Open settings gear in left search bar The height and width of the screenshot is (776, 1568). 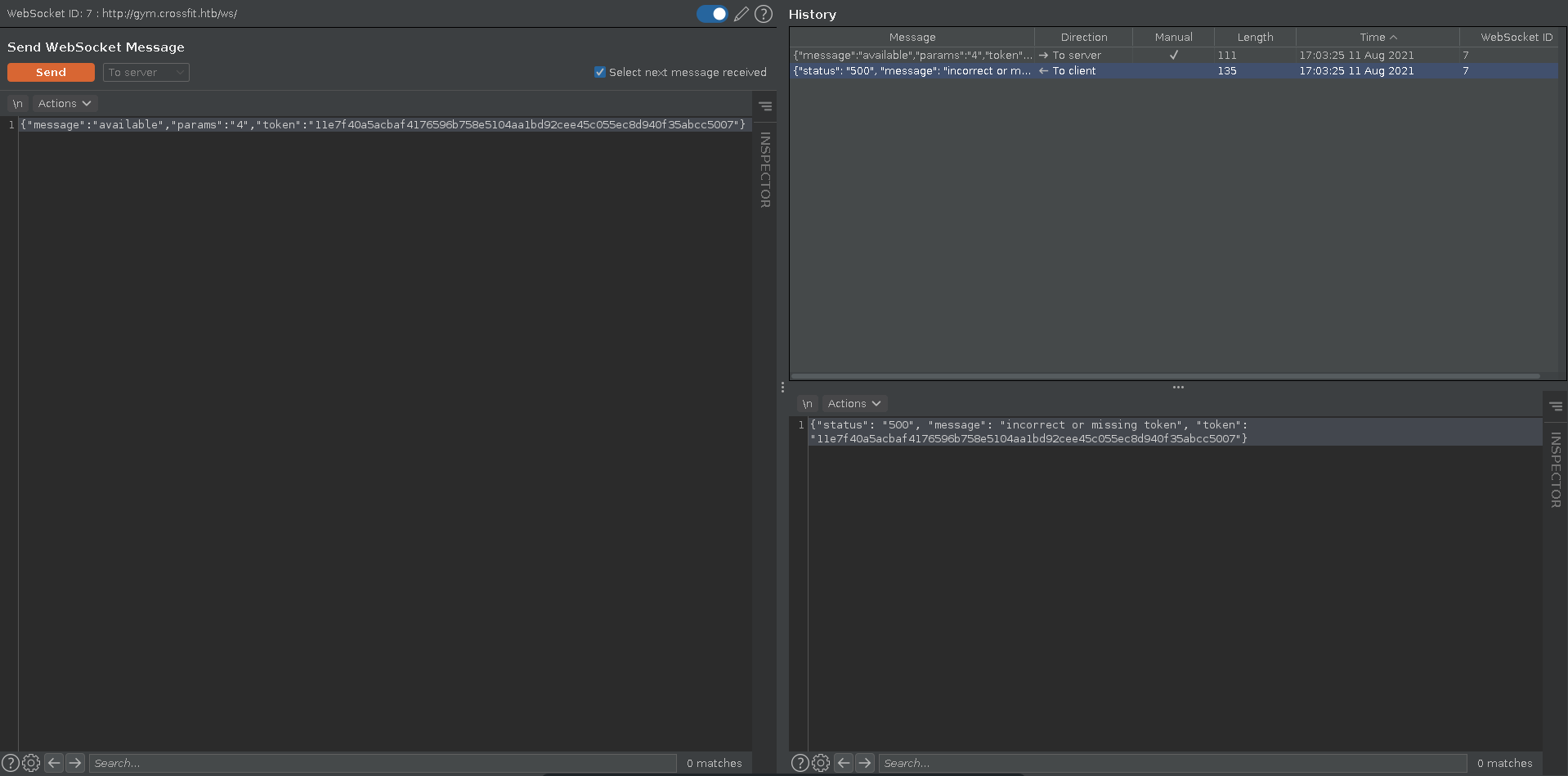[31, 763]
